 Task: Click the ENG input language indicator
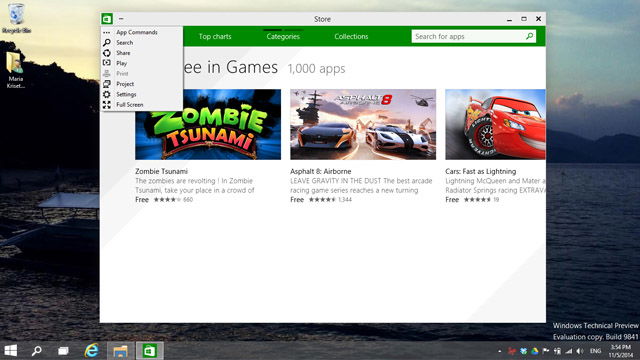pos(595,351)
